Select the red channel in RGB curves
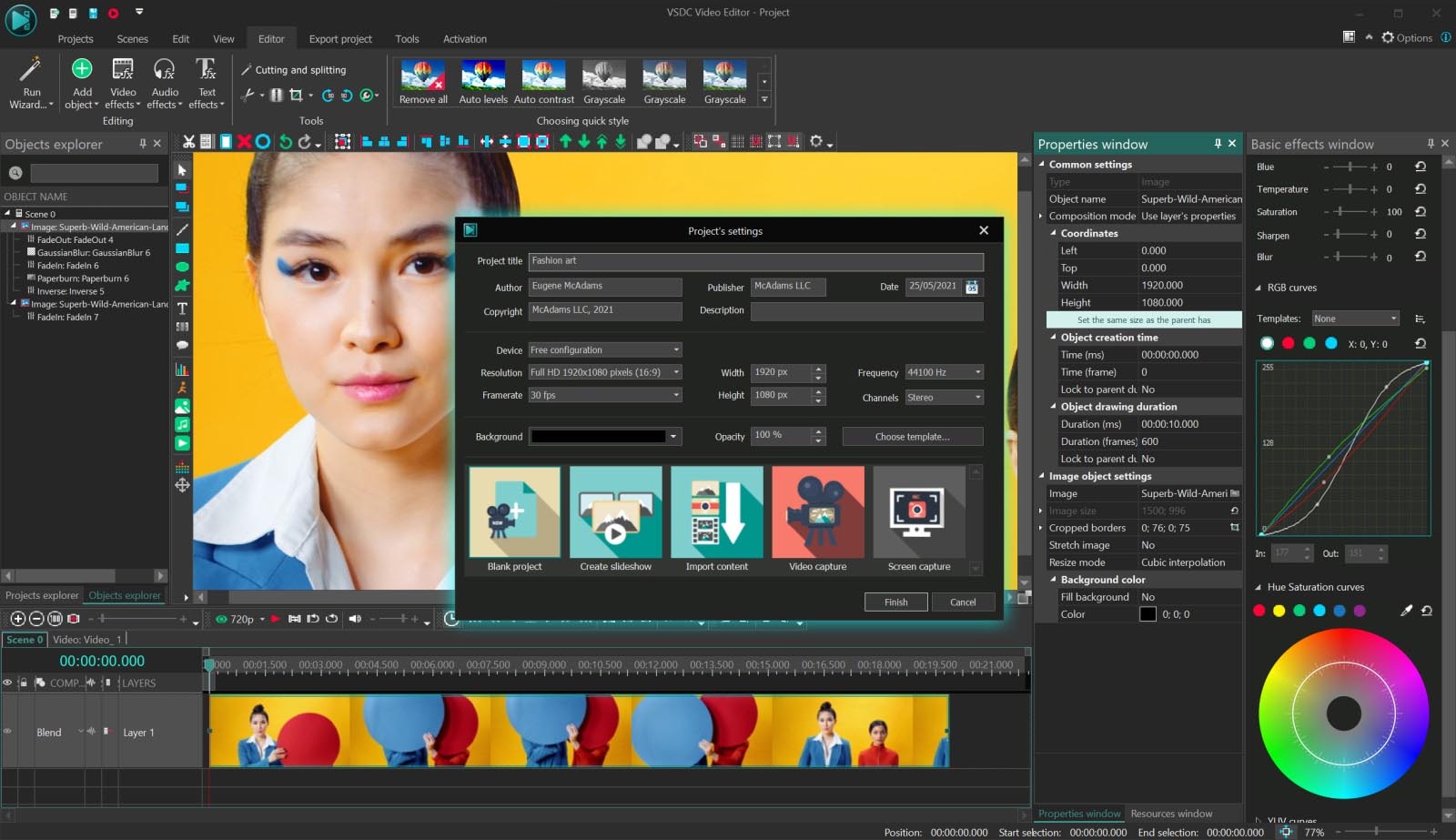1456x840 pixels. (x=1288, y=343)
